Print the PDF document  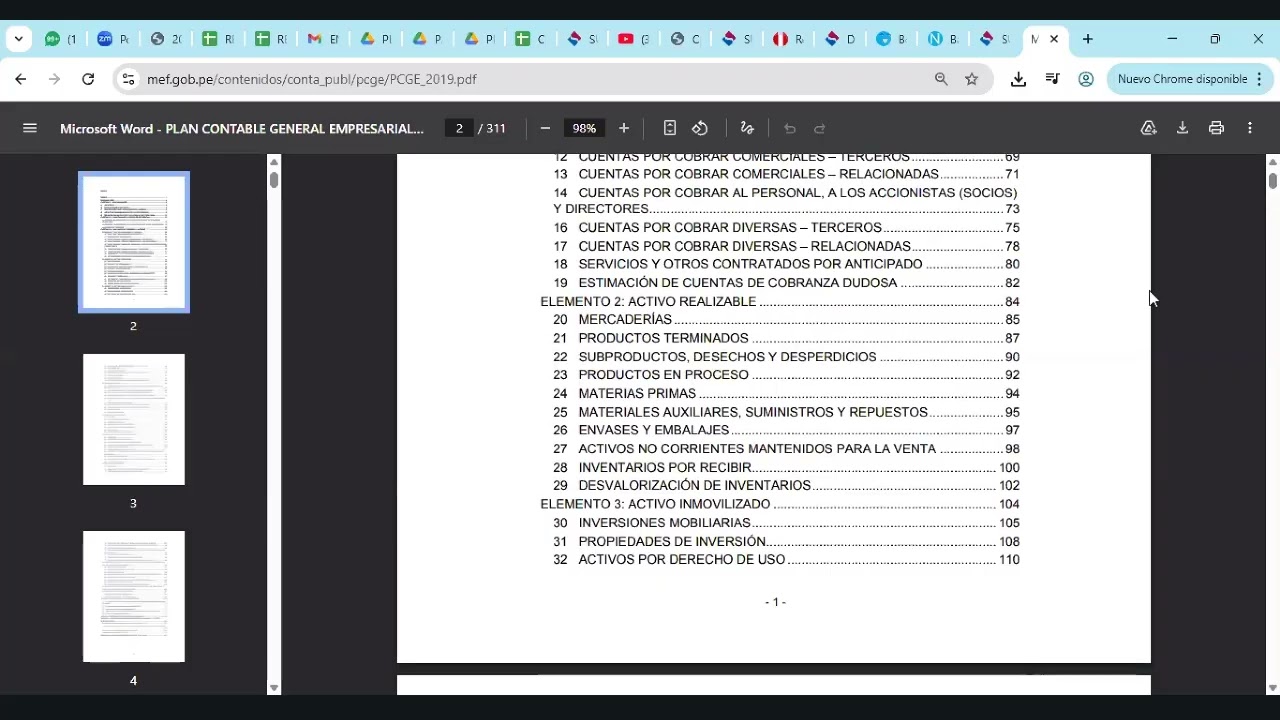[1216, 128]
